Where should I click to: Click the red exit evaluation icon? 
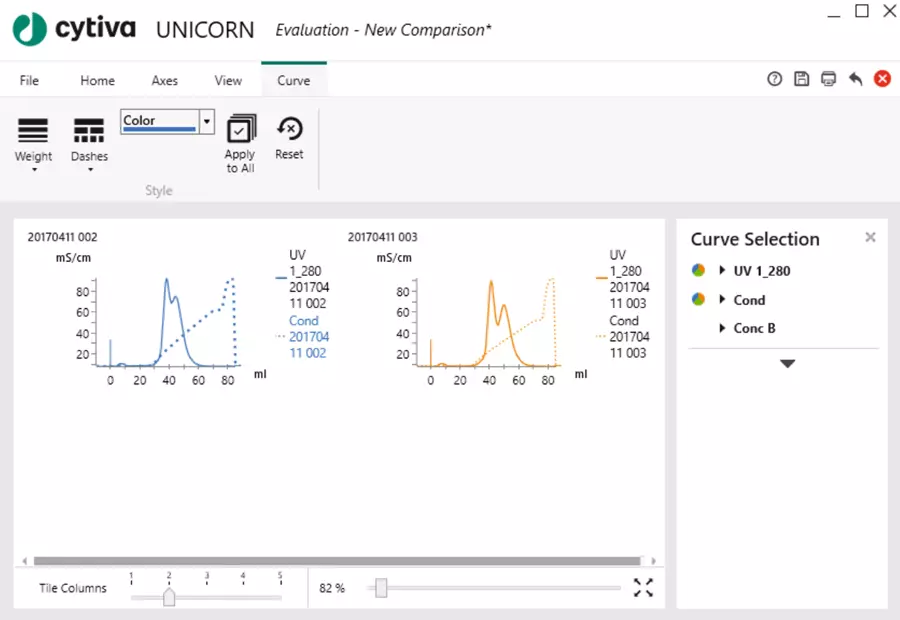coord(882,78)
